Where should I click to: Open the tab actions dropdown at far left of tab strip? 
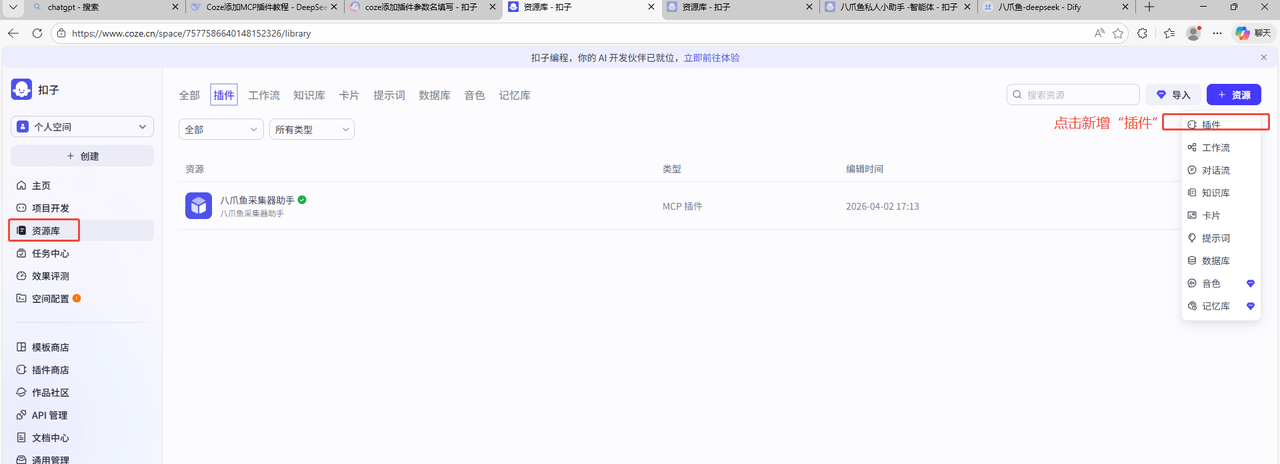(x=12, y=7)
